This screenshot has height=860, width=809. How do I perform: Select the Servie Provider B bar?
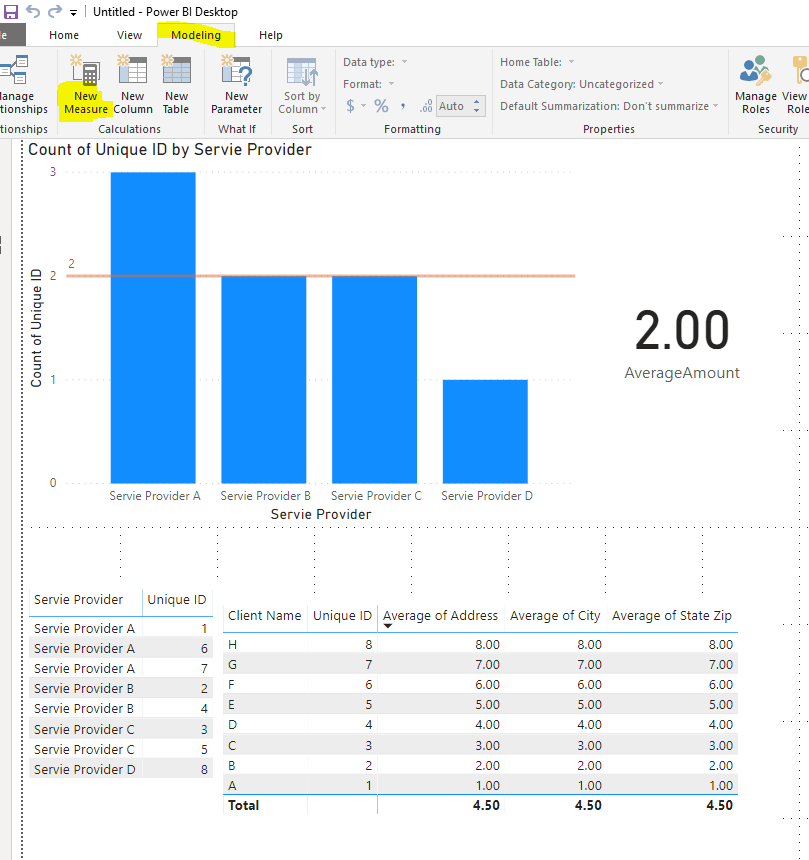click(x=264, y=380)
